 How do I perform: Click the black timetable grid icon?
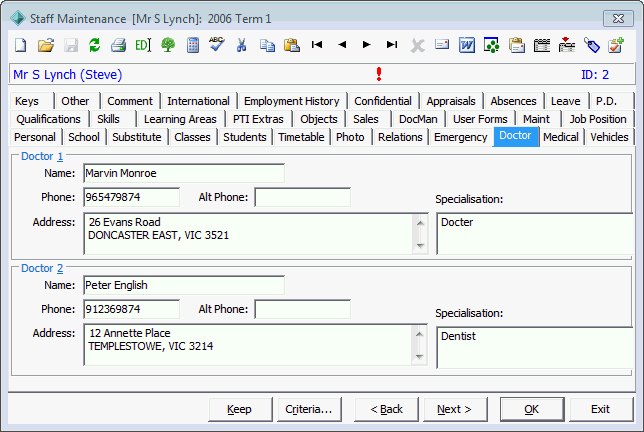[x=542, y=45]
